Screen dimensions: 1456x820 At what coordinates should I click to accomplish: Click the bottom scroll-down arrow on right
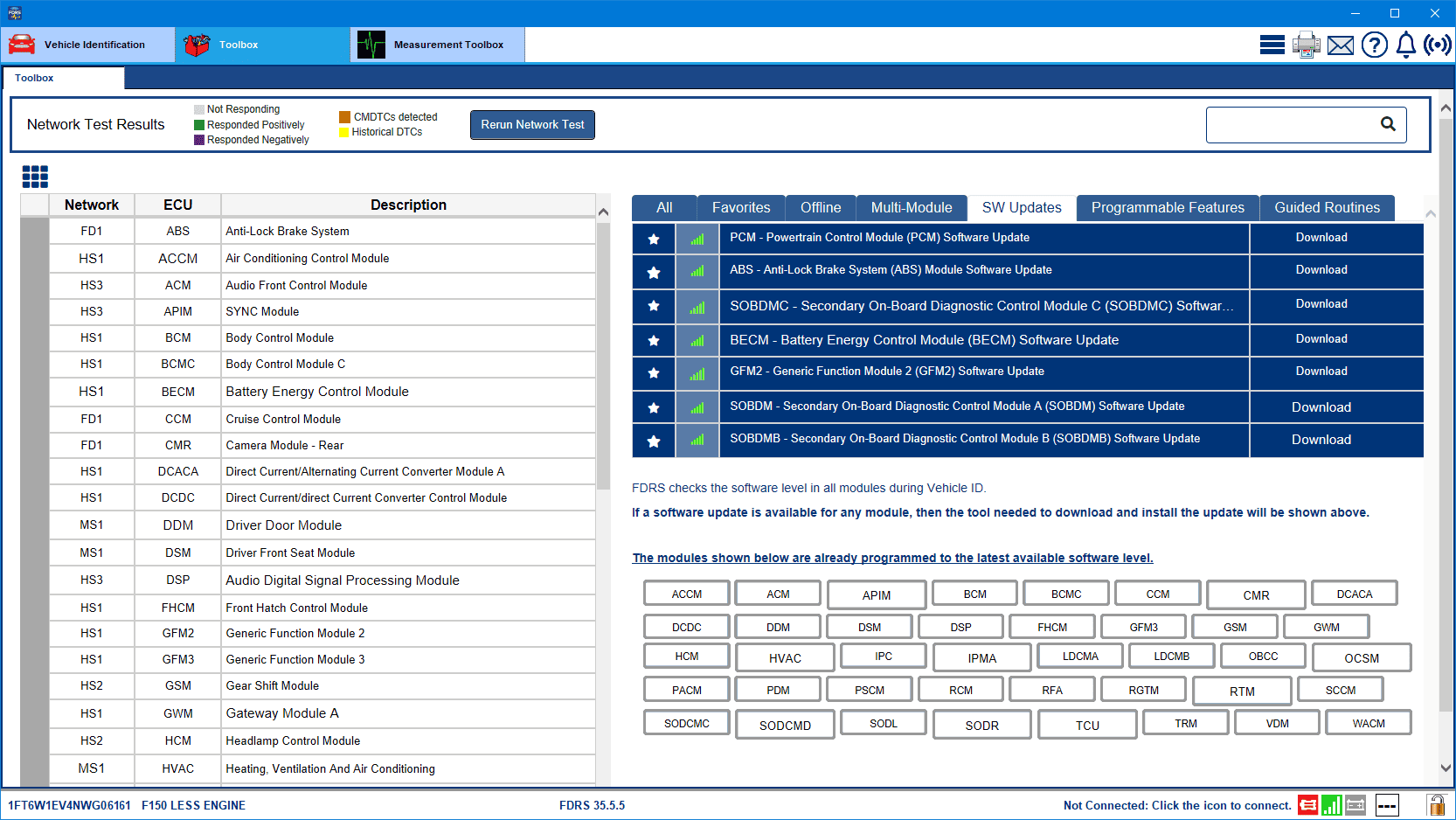tap(1446, 768)
